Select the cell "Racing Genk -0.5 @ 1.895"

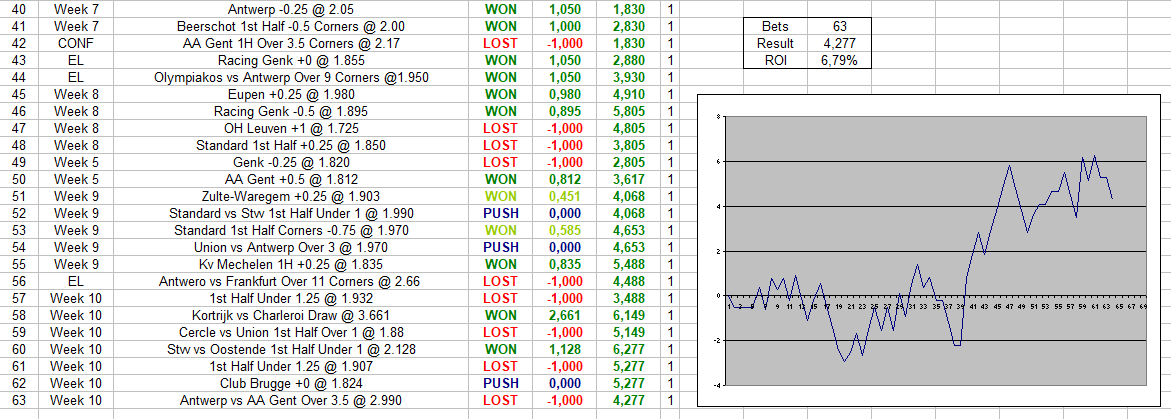tap(291, 111)
